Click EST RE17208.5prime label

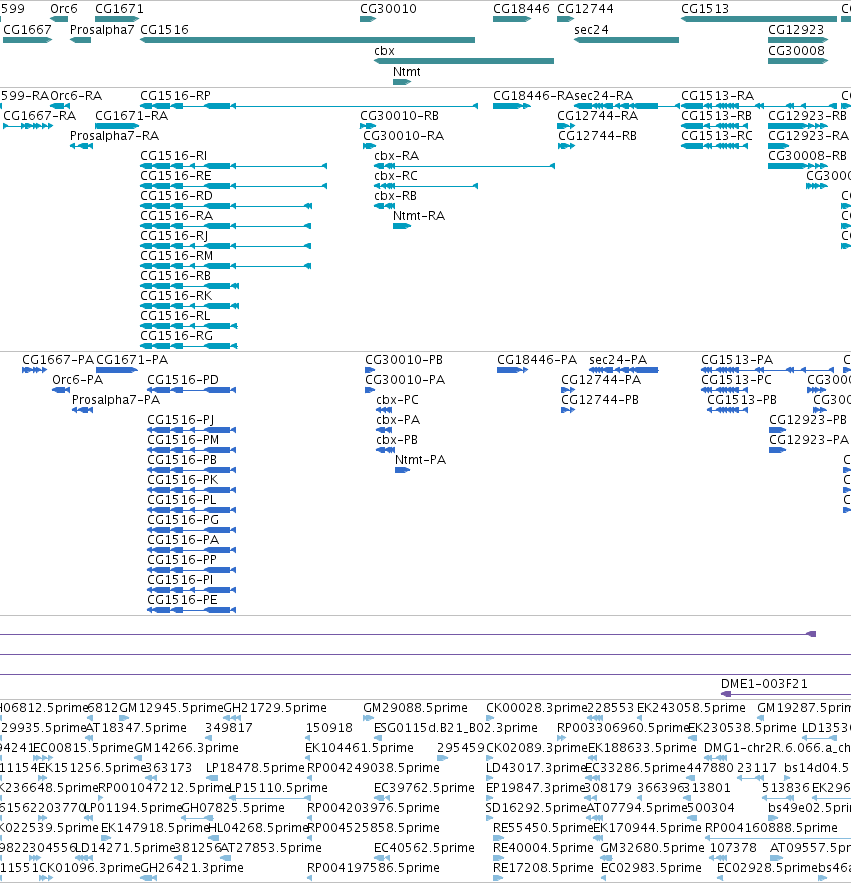(x=543, y=868)
